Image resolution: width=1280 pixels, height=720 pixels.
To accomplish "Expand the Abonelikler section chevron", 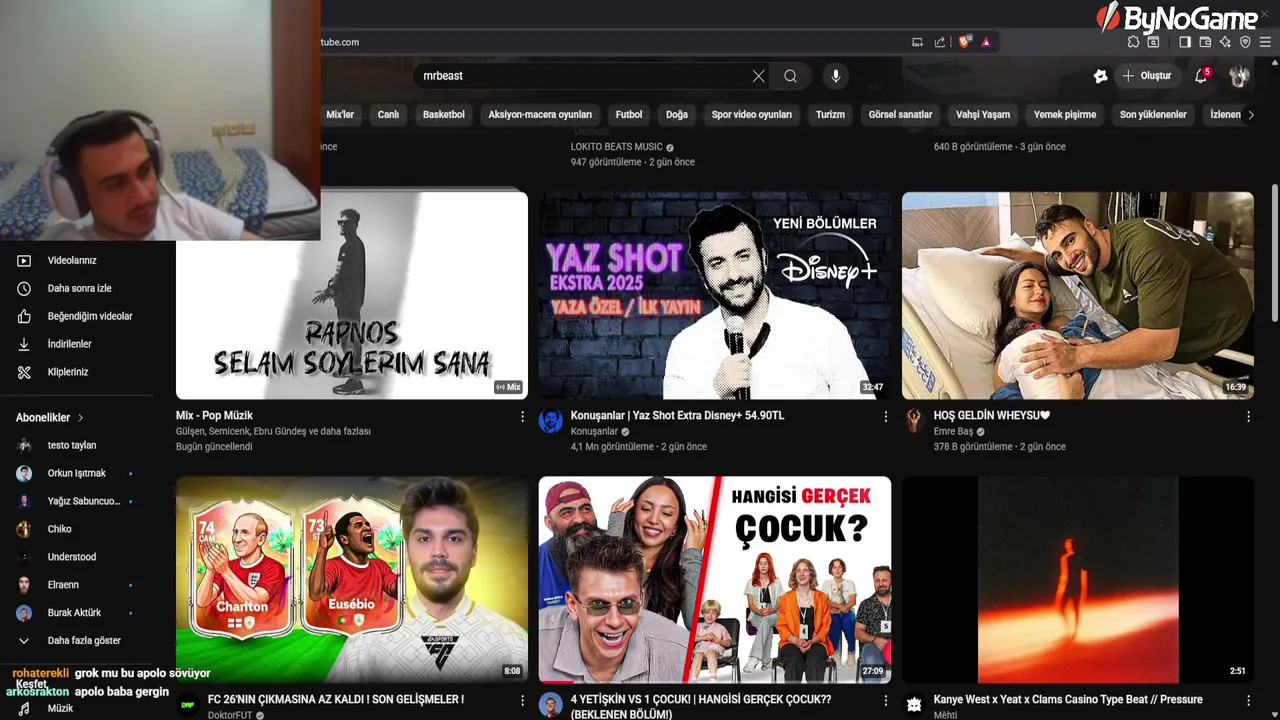I will click(x=80, y=418).
